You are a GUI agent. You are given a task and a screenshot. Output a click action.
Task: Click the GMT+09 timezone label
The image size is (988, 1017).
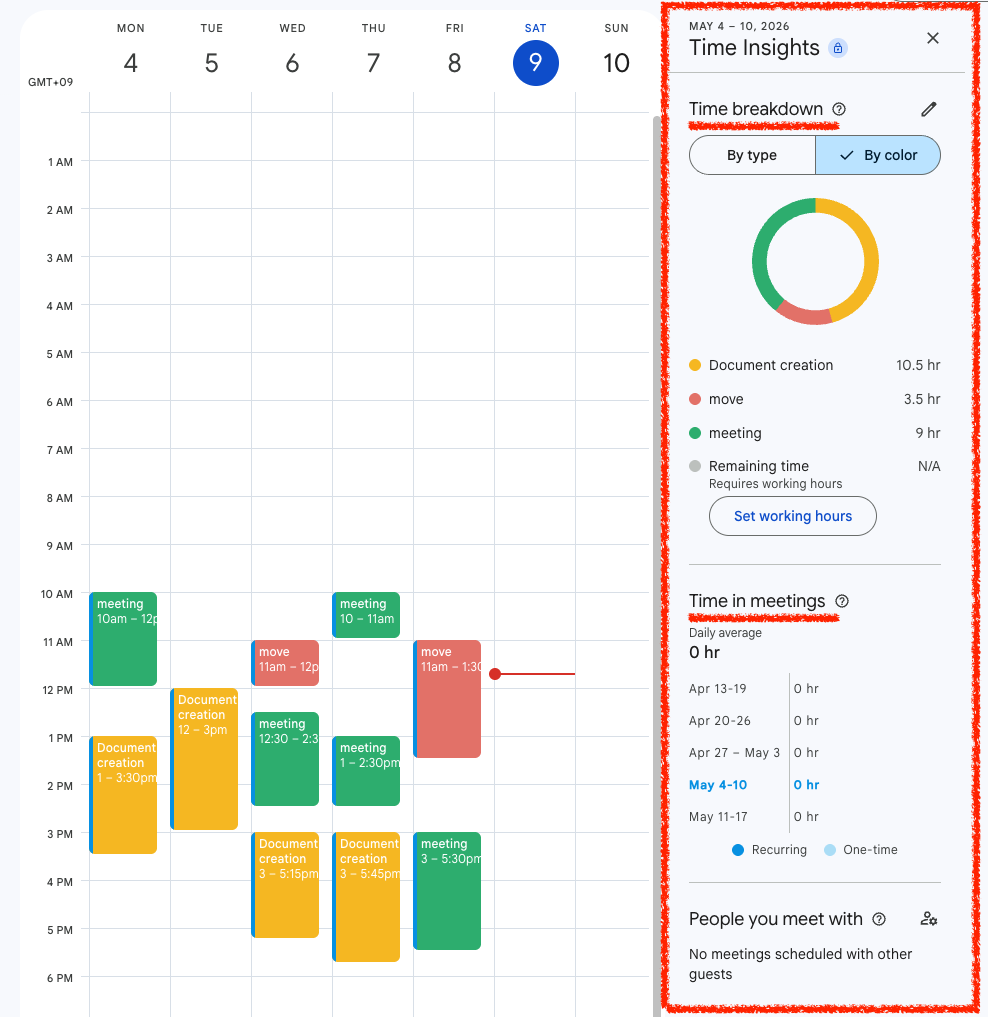point(51,82)
